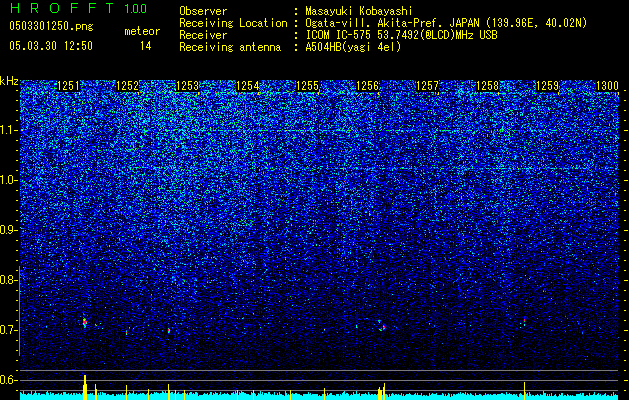Viewport: 629px width, 400px height.
Task: Click the meteor echo just before the 1259 marker
Action: pos(524,321)
